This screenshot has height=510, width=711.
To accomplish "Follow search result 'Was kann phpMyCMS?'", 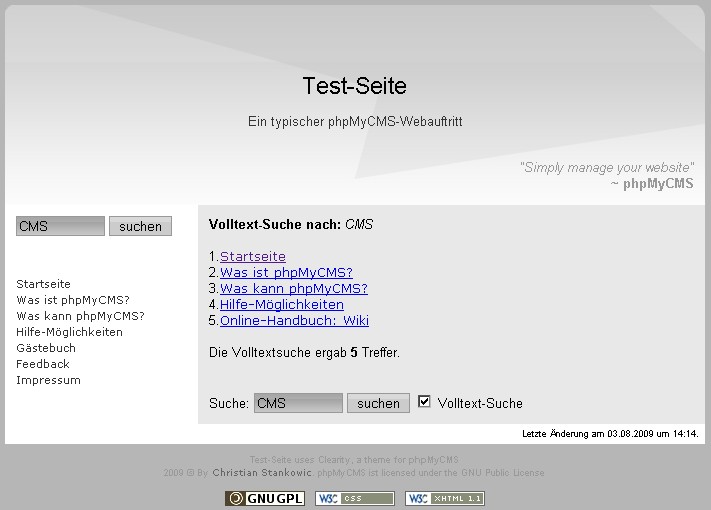I will pos(294,289).
